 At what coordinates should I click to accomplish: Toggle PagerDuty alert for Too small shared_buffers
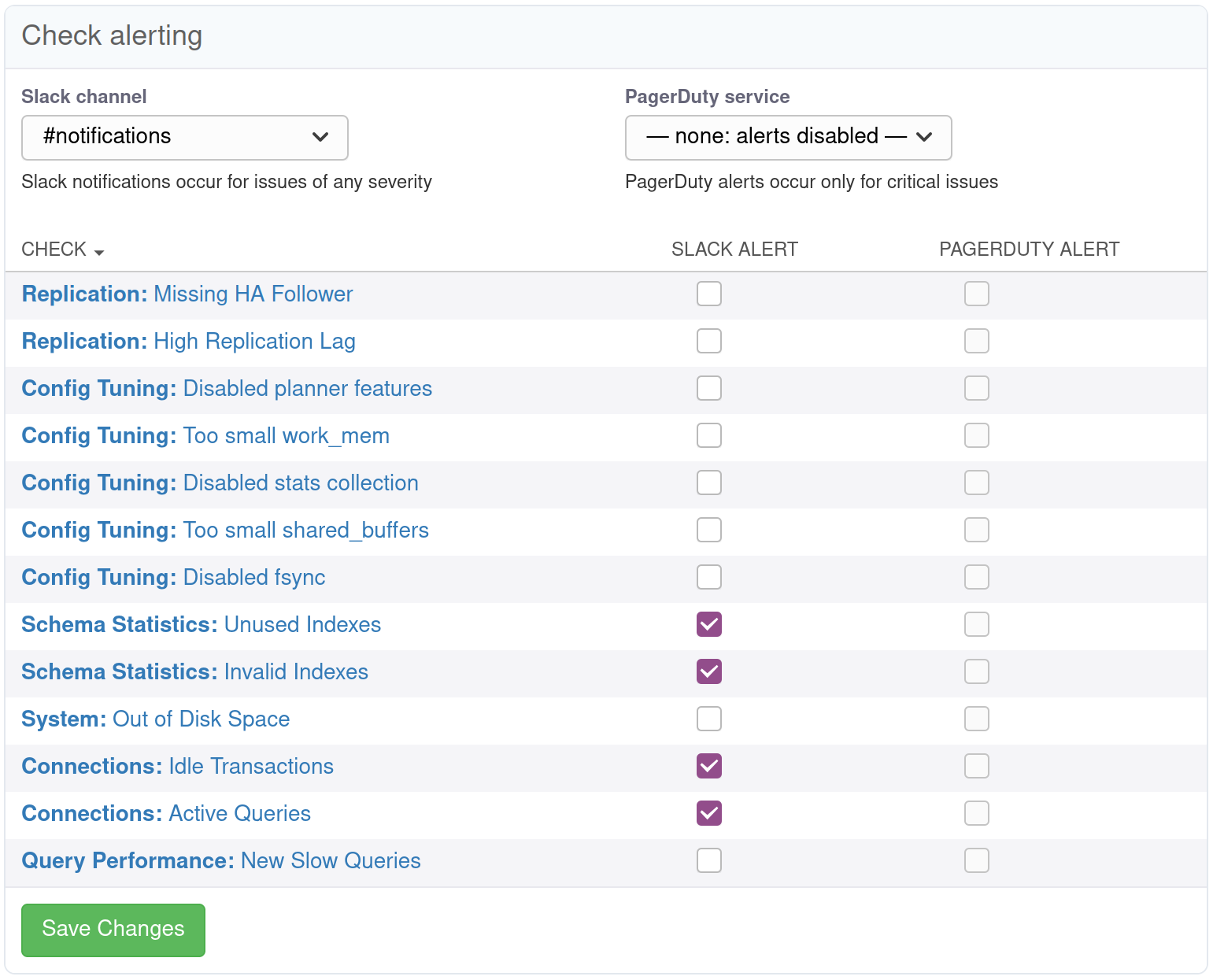pyautogui.click(x=977, y=530)
